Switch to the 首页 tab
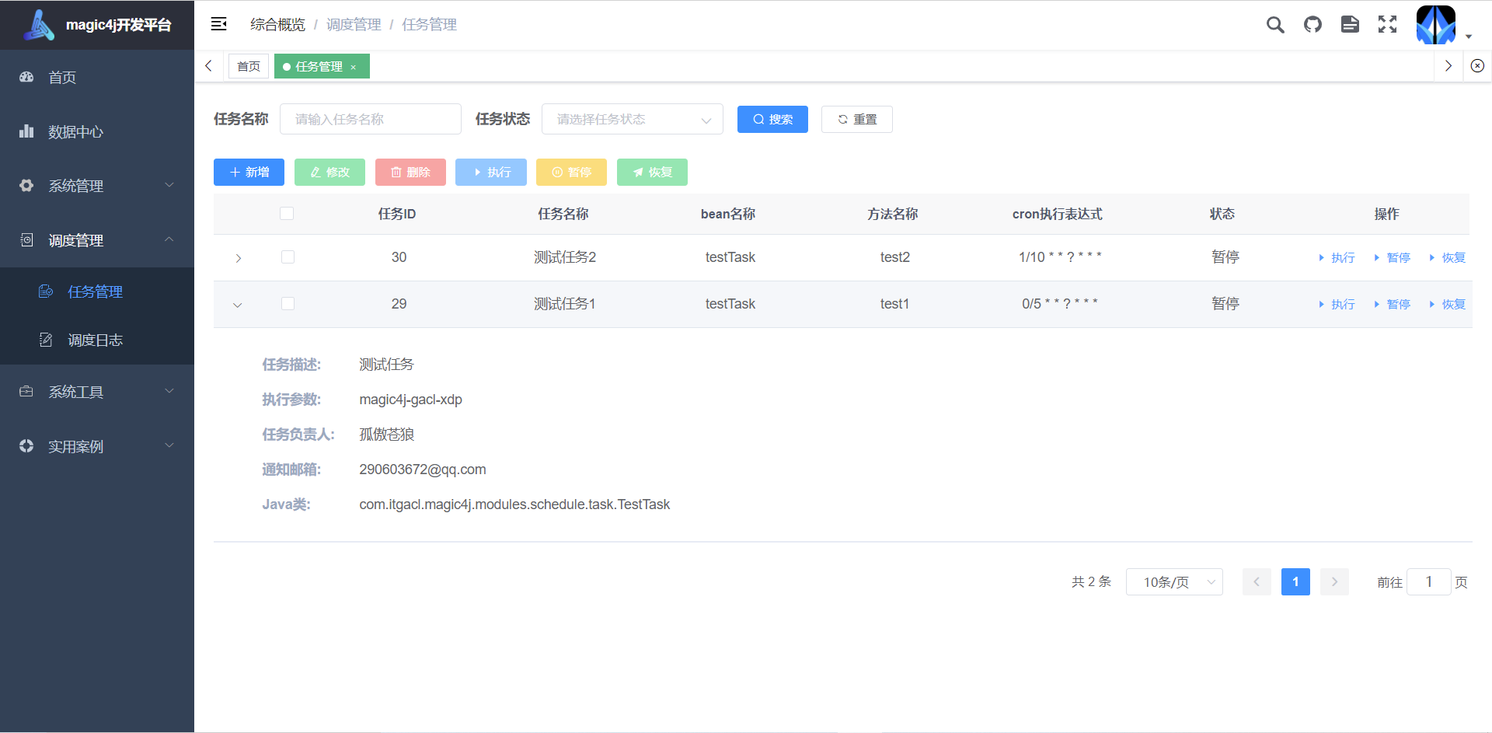Image resolution: width=1492 pixels, height=733 pixels. [248, 67]
